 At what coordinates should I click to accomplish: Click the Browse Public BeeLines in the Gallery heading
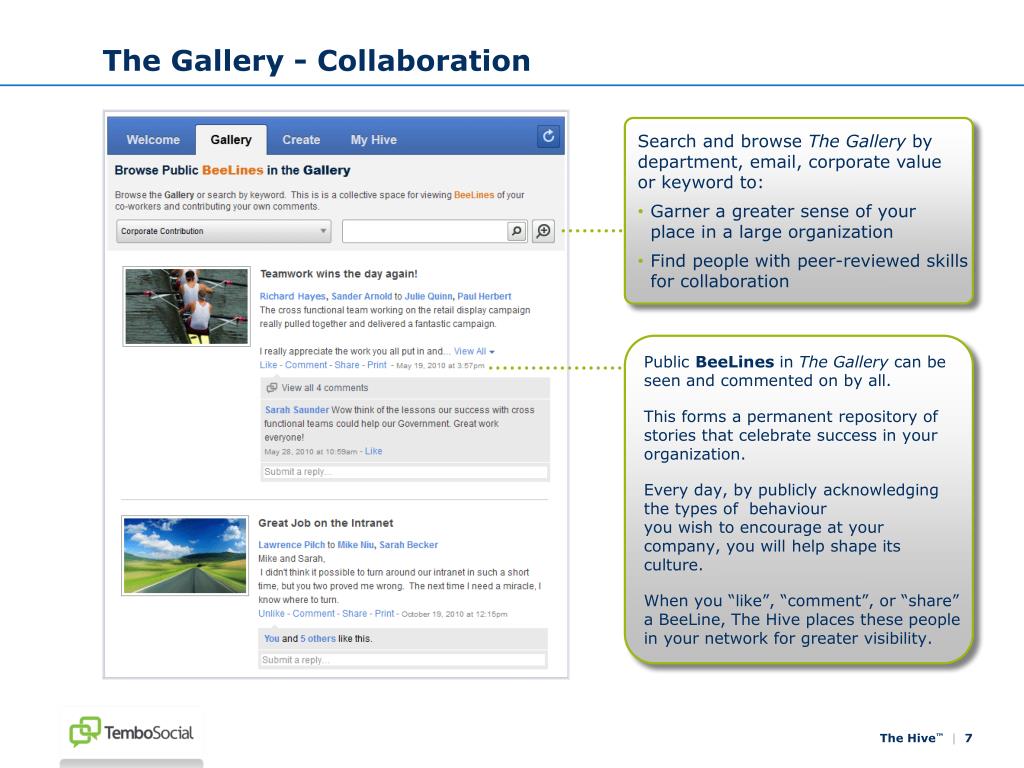click(x=232, y=170)
